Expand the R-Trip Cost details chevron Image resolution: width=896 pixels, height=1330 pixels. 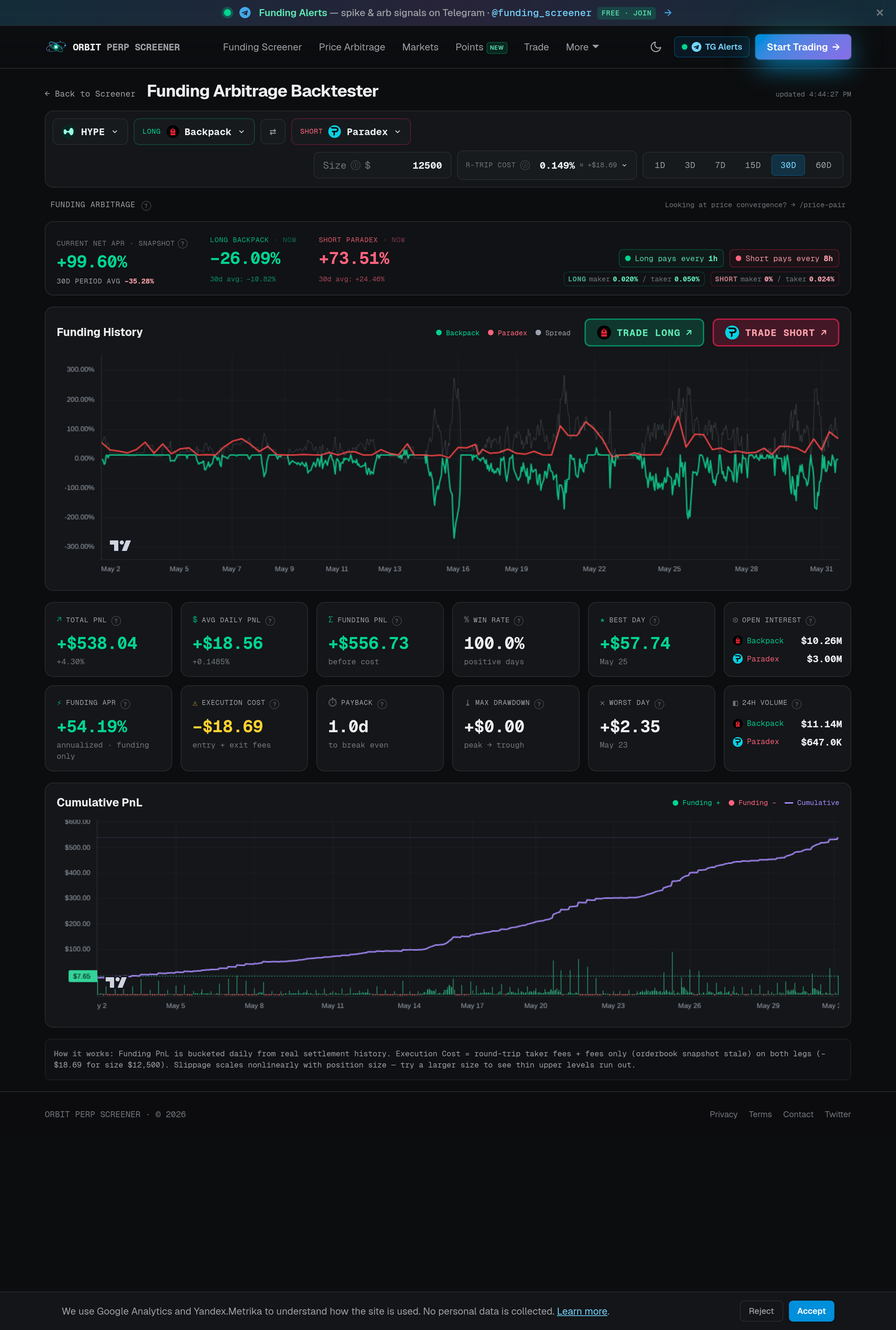(x=624, y=165)
